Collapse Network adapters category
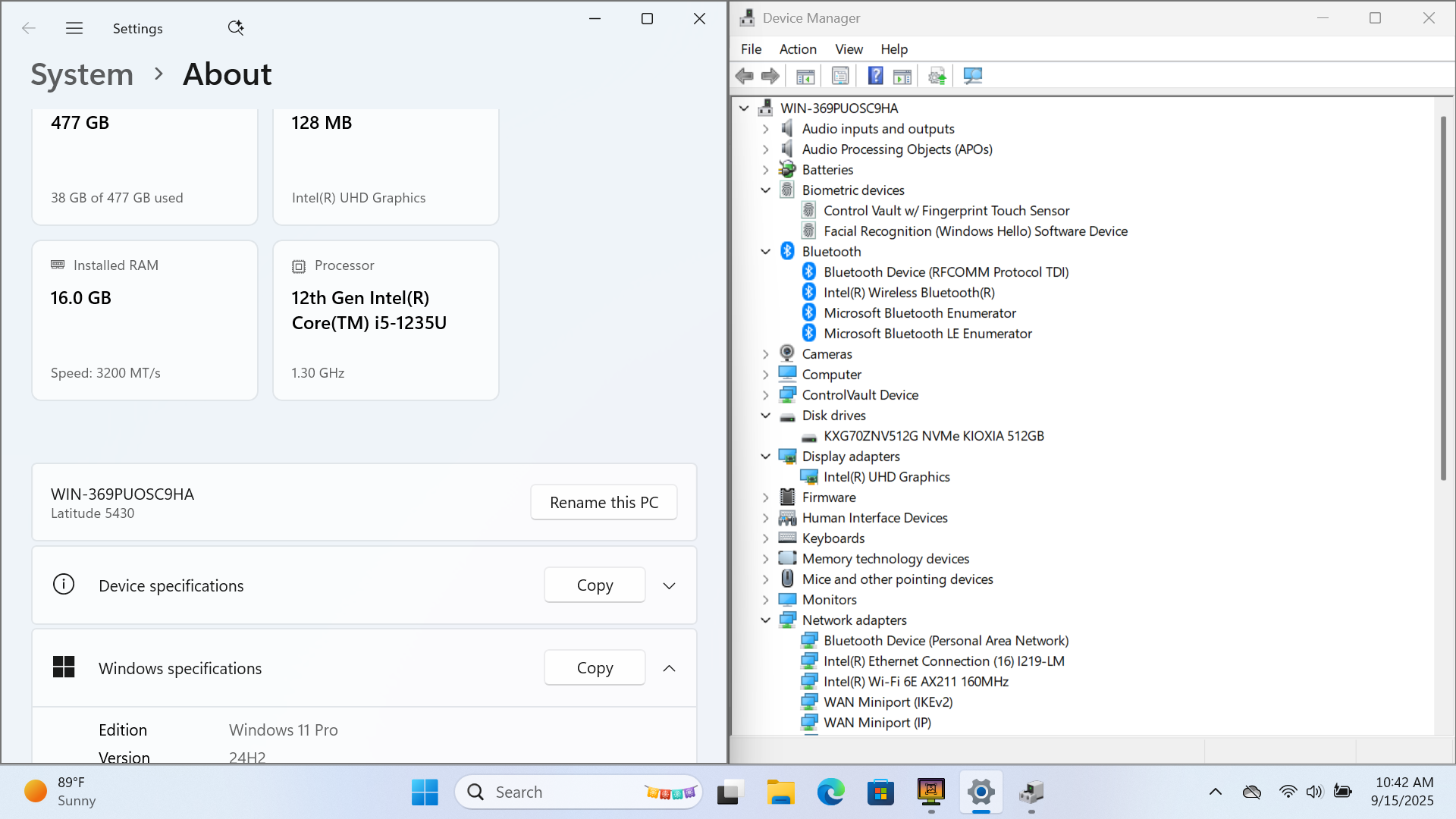Screen dimensions: 1456x819 [765, 620]
